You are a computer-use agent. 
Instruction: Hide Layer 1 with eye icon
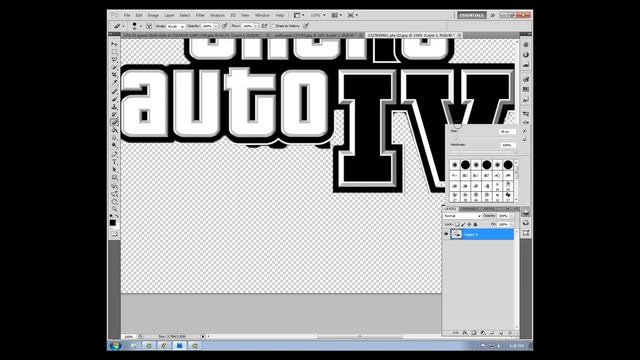(x=446, y=234)
